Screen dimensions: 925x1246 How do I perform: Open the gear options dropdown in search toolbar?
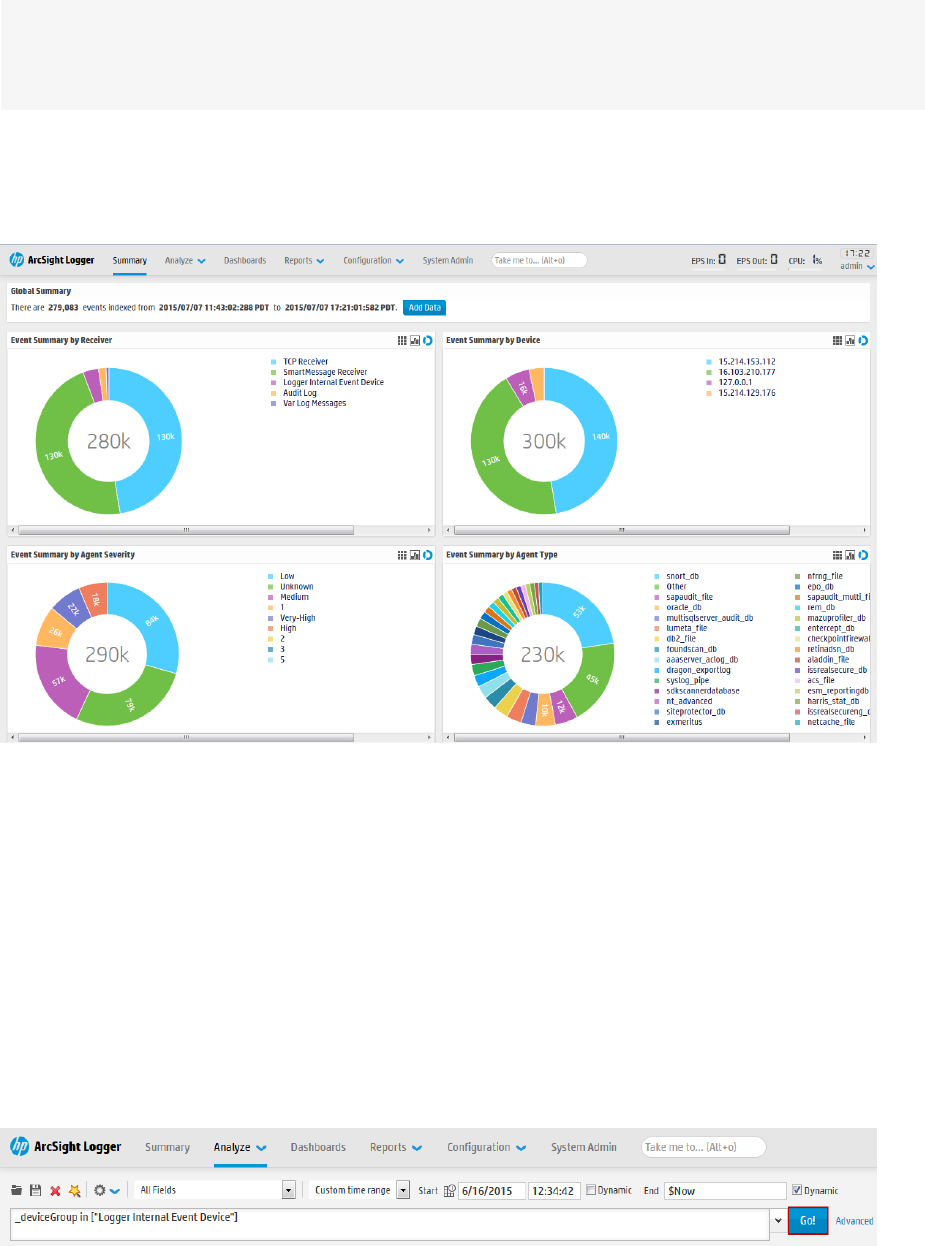click(x=108, y=1191)
